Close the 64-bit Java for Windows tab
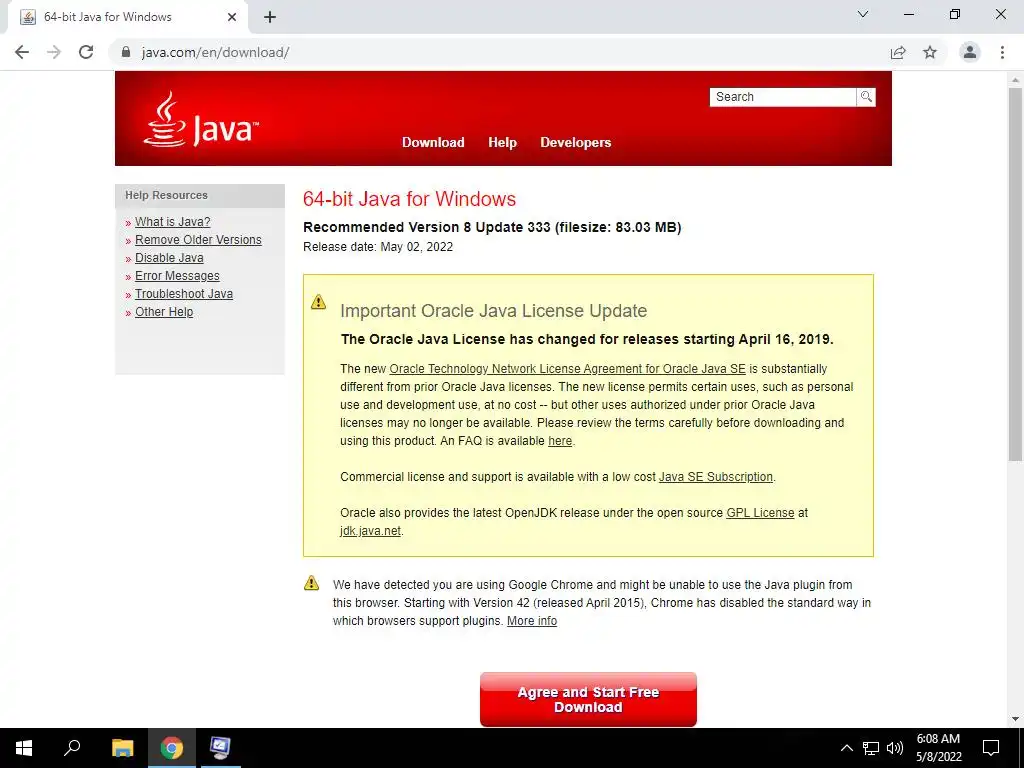This screenshot has height=768, width=1024. pyautogui.click(x=232, y=17)
